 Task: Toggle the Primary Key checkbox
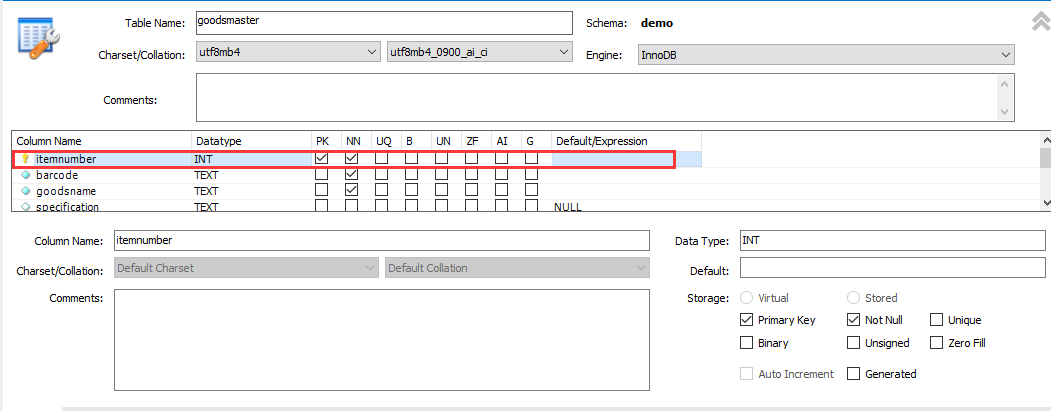747,320
